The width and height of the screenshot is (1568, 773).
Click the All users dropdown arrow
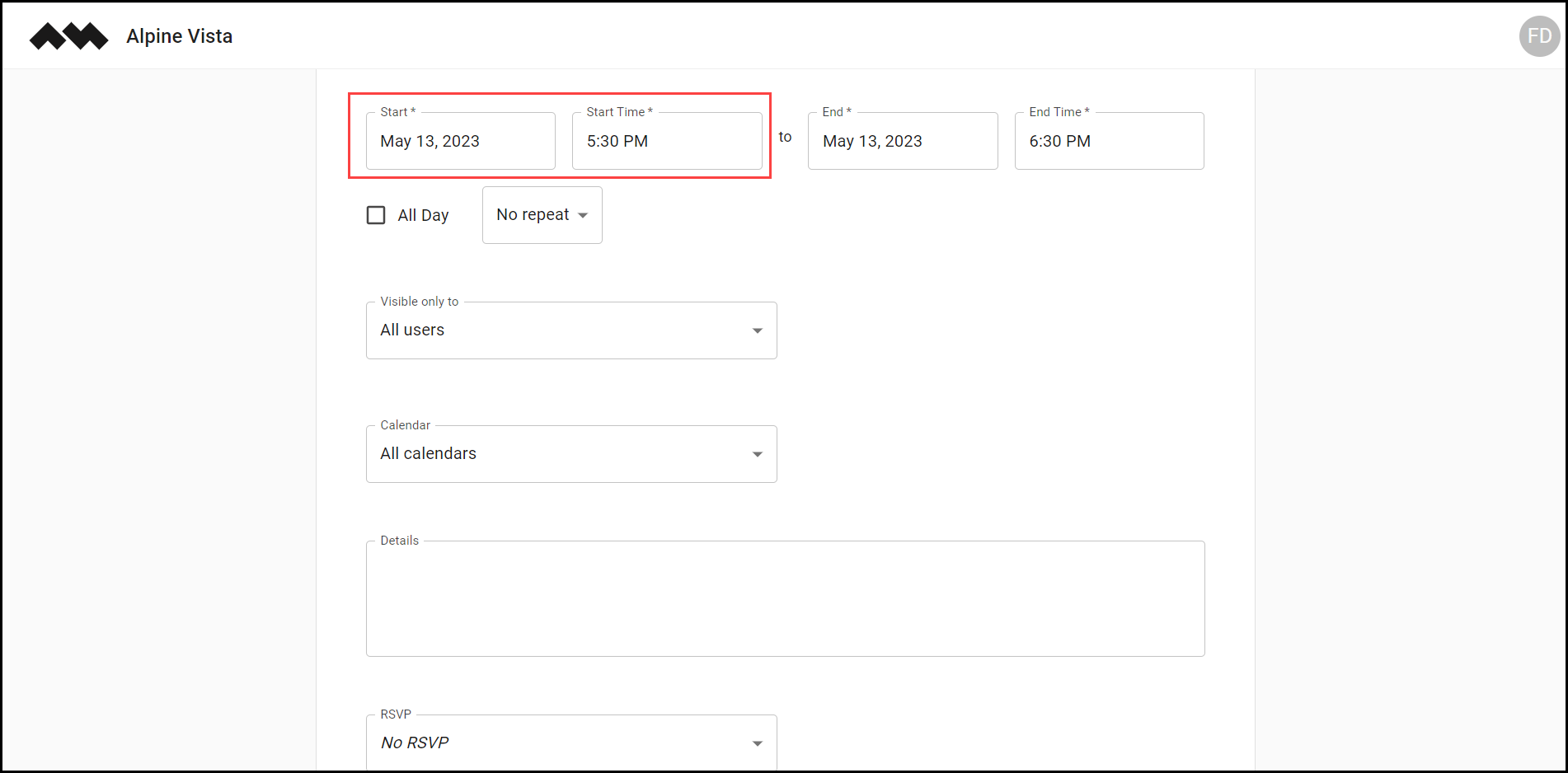tap(757, 331)
